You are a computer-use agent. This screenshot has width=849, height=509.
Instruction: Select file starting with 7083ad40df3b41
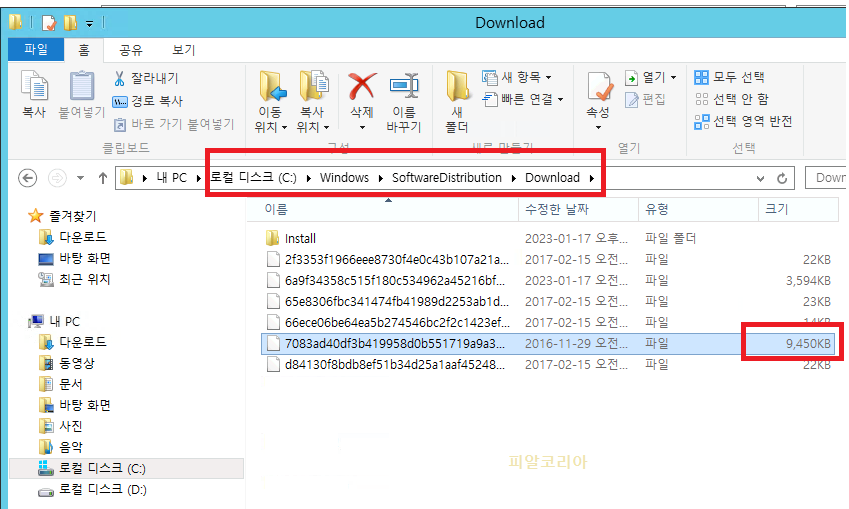click(x=549, y=343)
